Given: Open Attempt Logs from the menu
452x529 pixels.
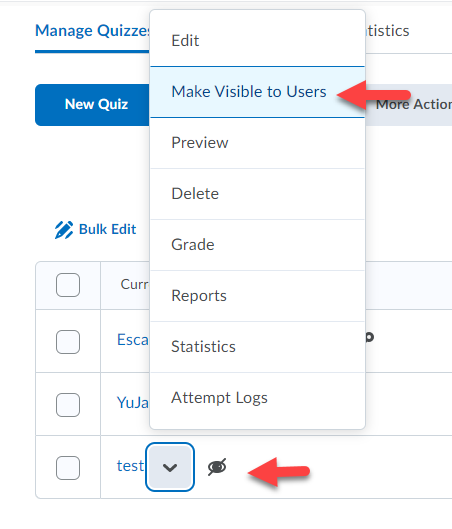Looking at the screenshot, I should [257, 398].
